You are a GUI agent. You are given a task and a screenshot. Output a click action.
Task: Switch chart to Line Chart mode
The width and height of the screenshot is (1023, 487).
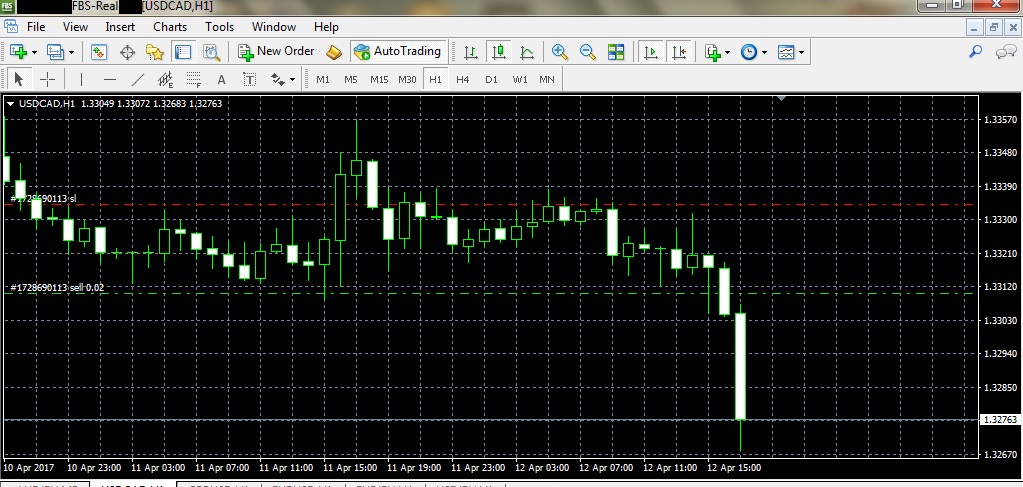coord(527,52)
